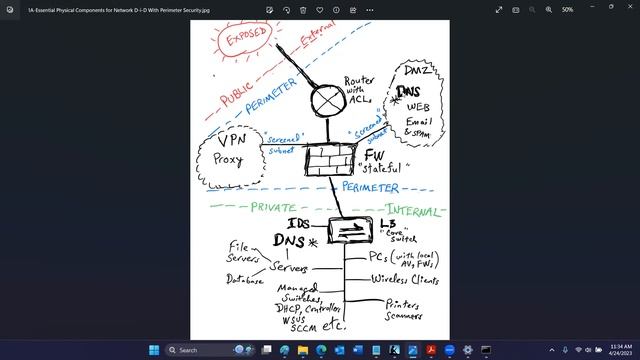Click the 50% zoom level value
The width and height of the screenshot is (640, 360).
(567, 10)
